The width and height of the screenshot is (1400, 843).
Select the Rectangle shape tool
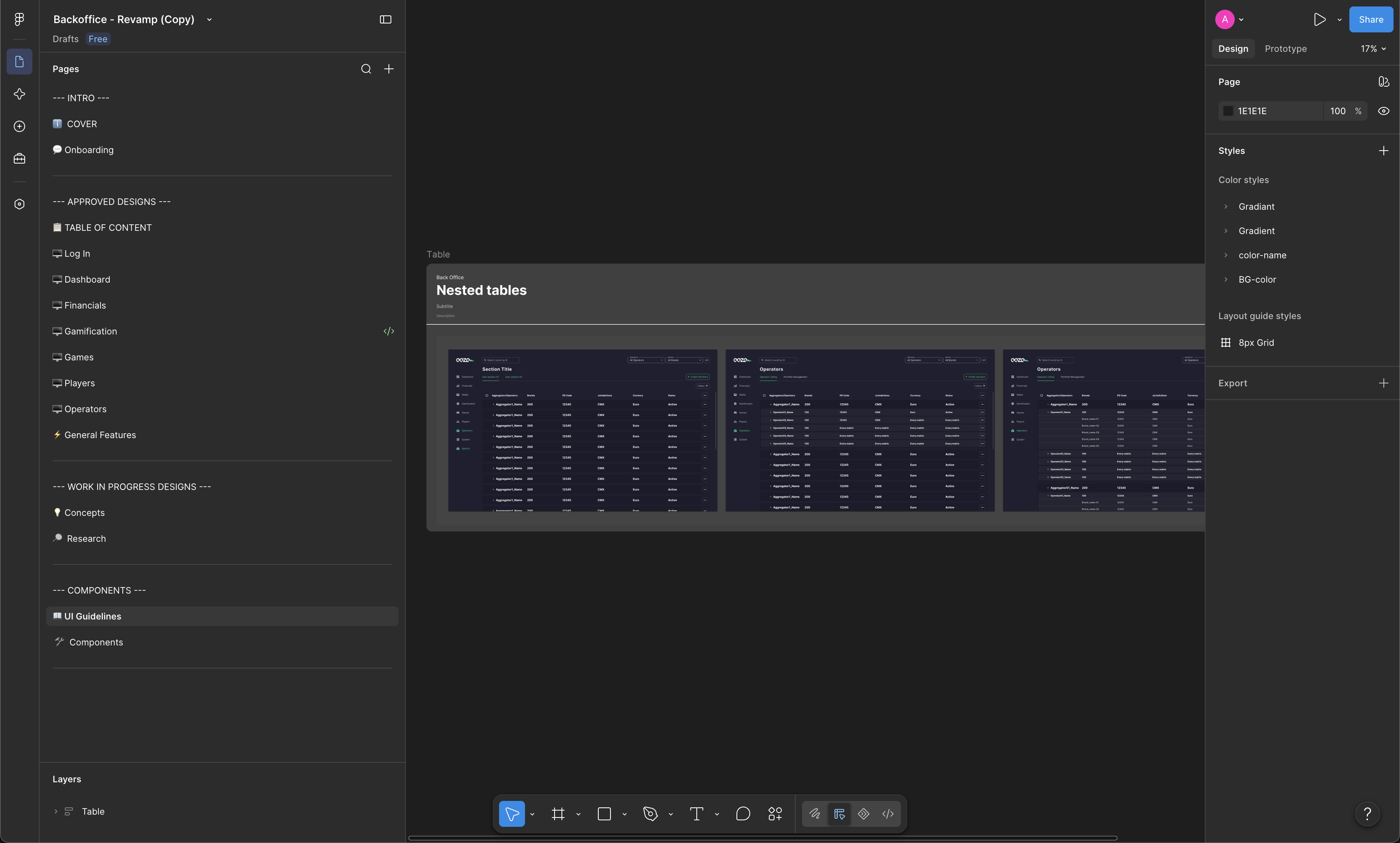coord(604,813)
